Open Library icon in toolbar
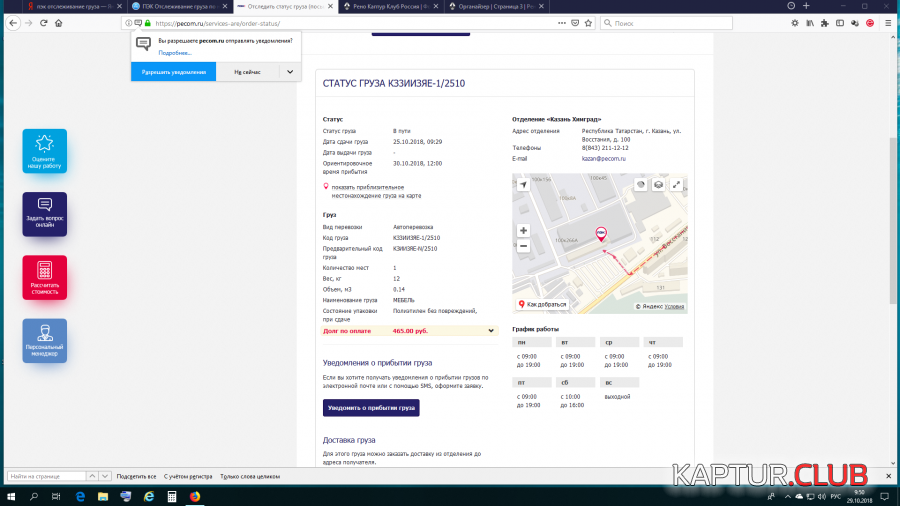The width and height of the screenshot is (900, 506). coord(810,23)
